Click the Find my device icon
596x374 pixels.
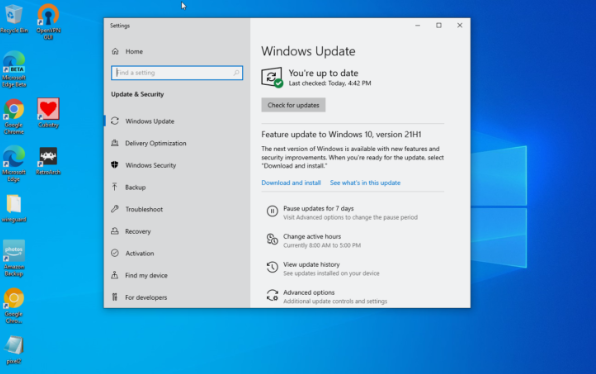pos(114,275)
